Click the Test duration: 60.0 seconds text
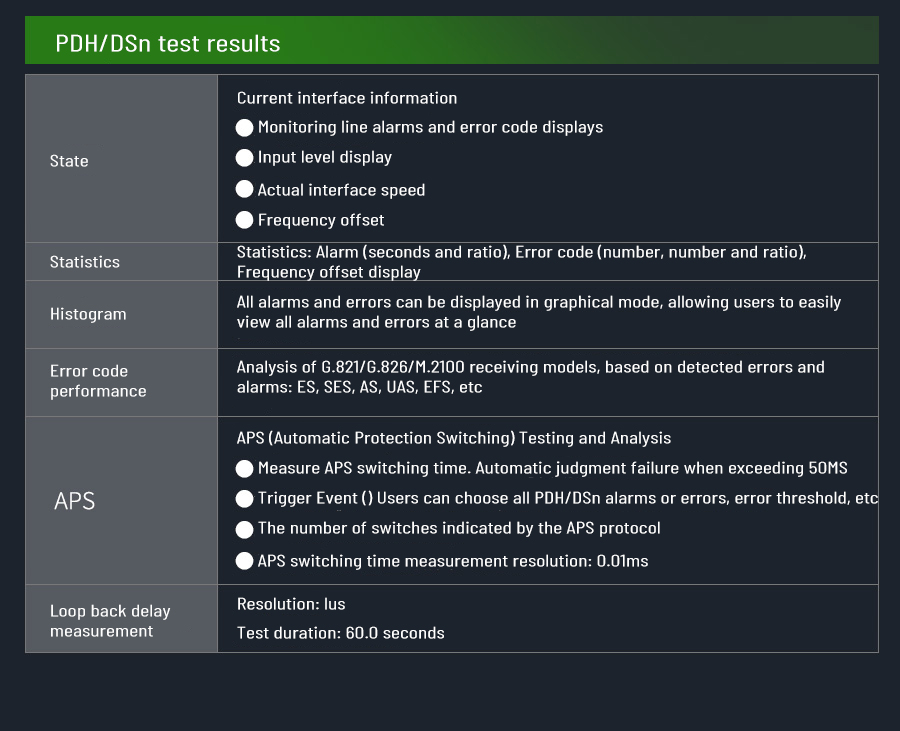This screenshot has height=731, width=900. (341, 633)
